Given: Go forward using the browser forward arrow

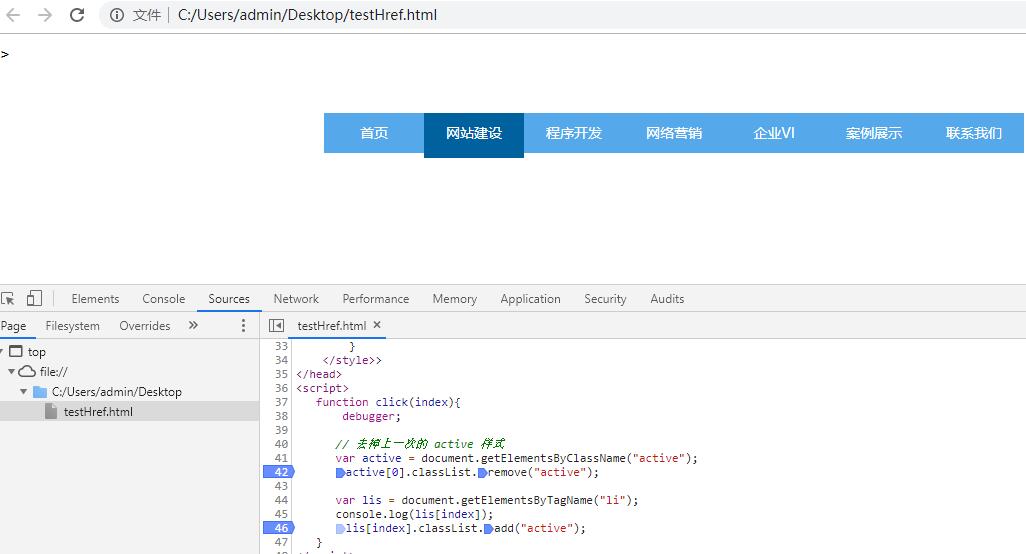Looking at the screenshot, I should [44, 14].
